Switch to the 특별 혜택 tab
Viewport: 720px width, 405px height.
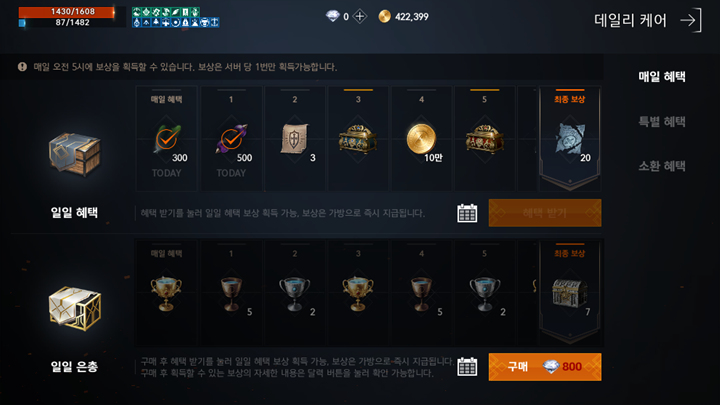pyautogui.click(x=662, y=122)
